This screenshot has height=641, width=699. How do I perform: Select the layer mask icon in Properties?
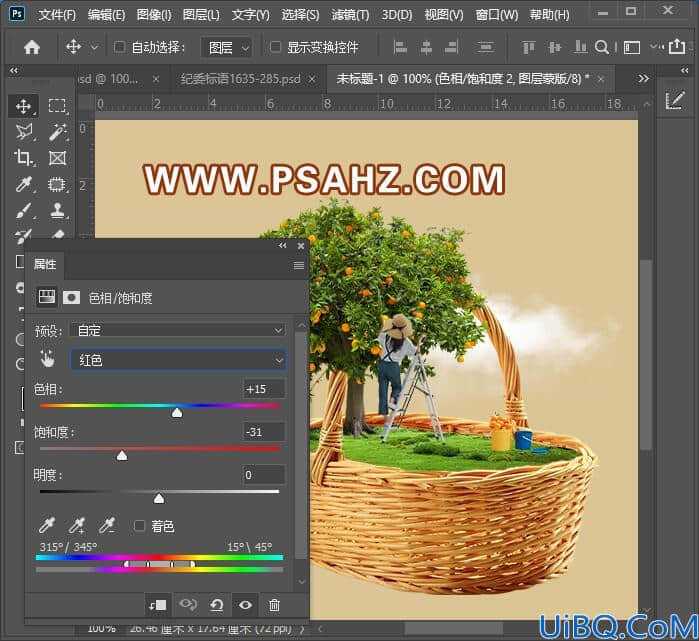pos(71,297)
